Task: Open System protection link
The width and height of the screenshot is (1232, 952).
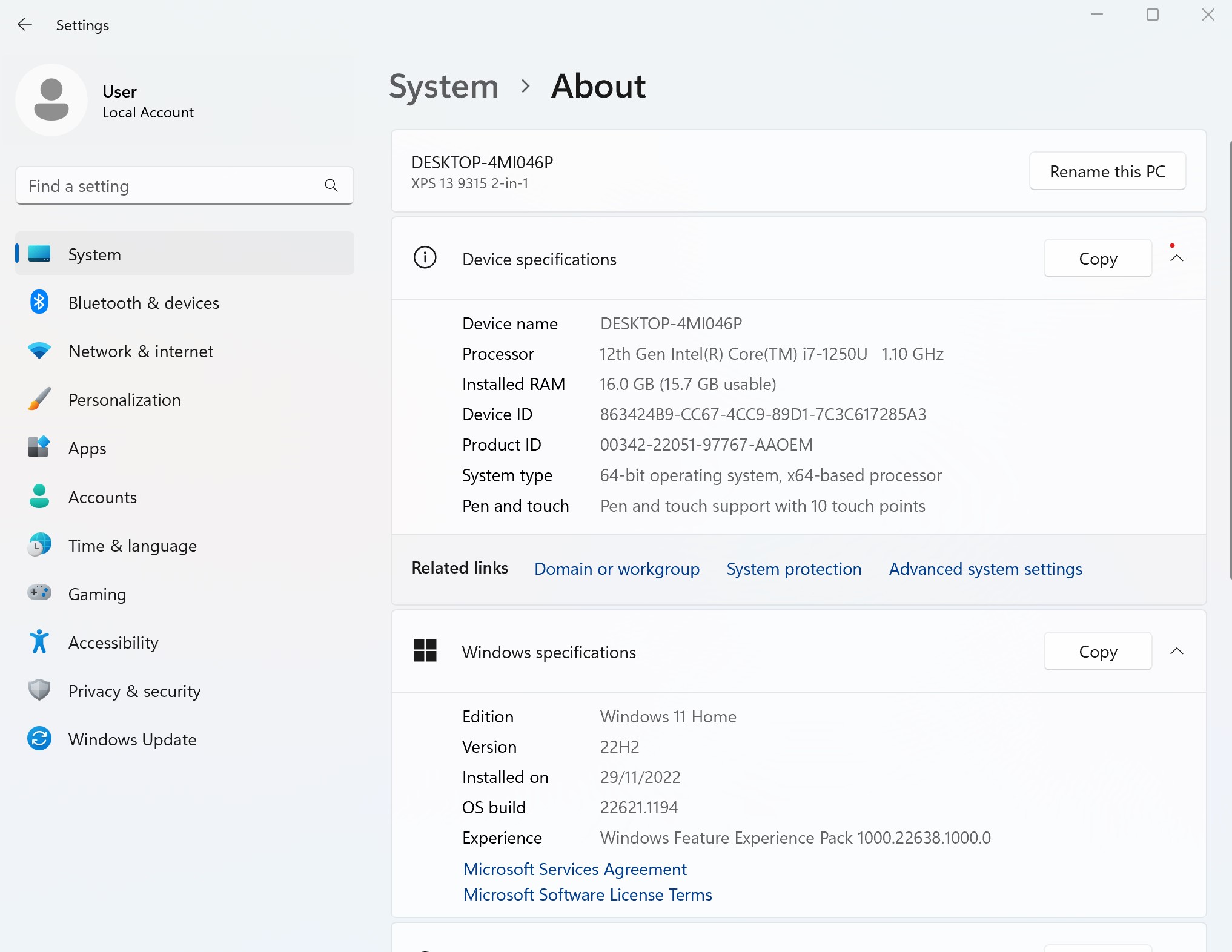Action: pyautogui.click(x=793, y=569)
